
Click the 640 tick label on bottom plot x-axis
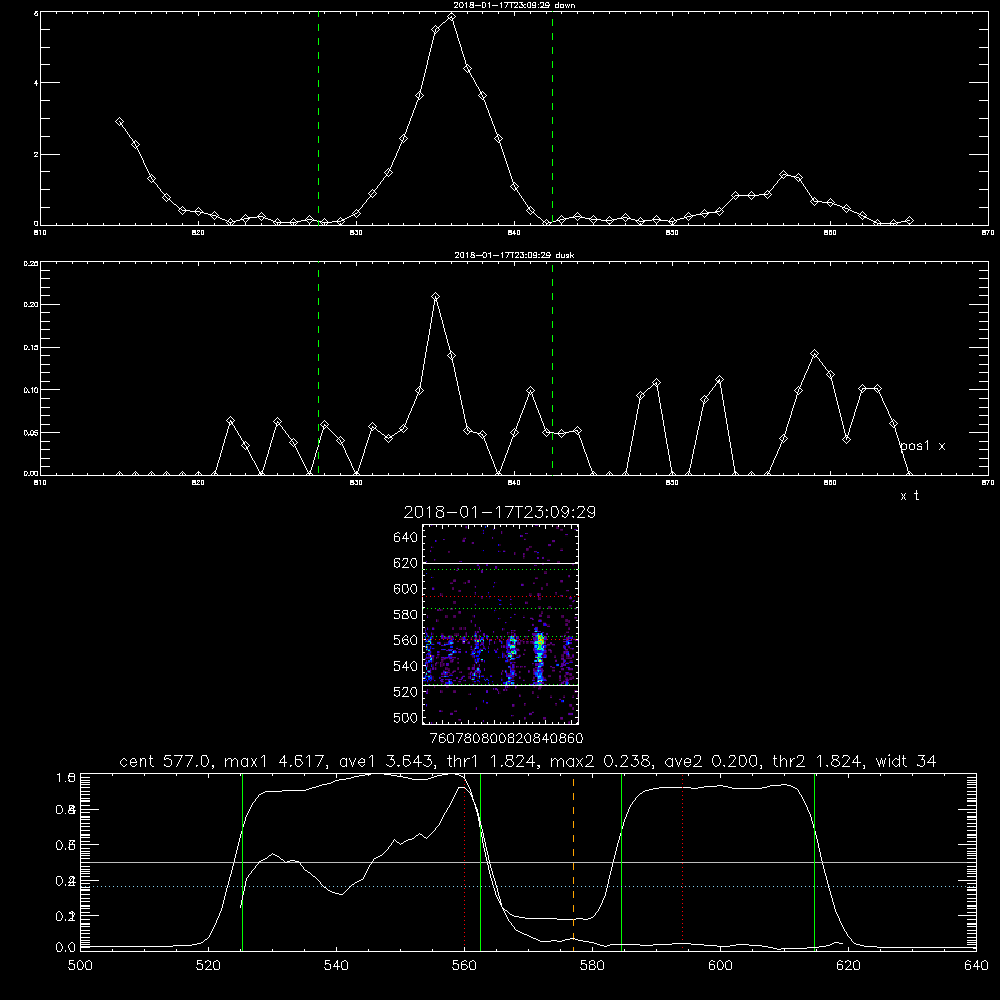[976, 966]
